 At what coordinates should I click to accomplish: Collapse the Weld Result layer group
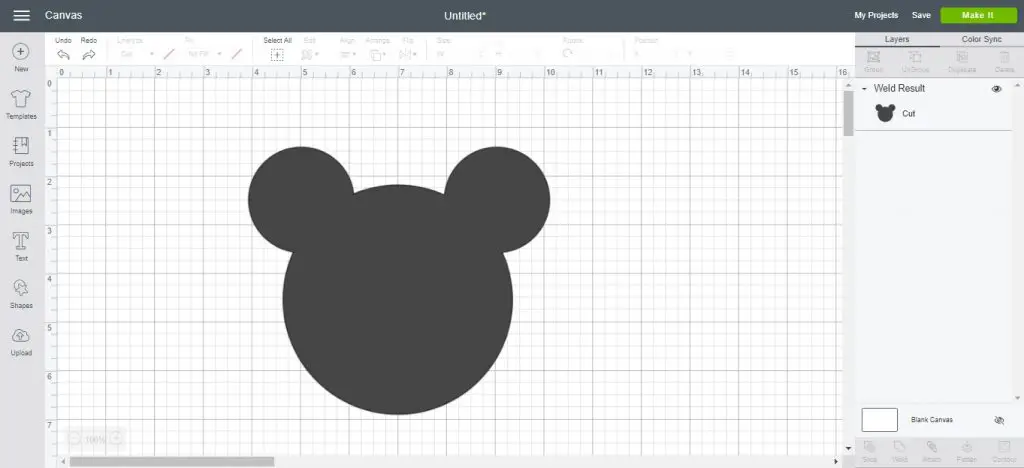click(x=865, y=89)
